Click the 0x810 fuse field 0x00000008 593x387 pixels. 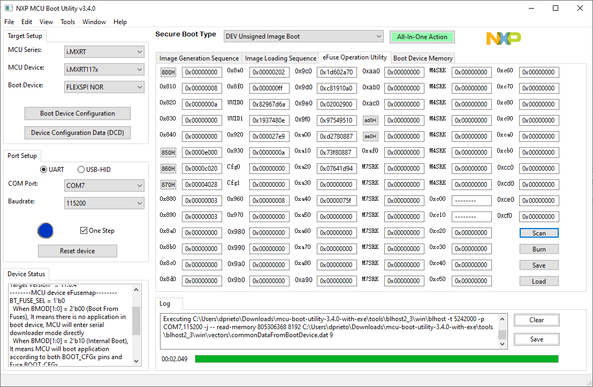coord(202,88)
